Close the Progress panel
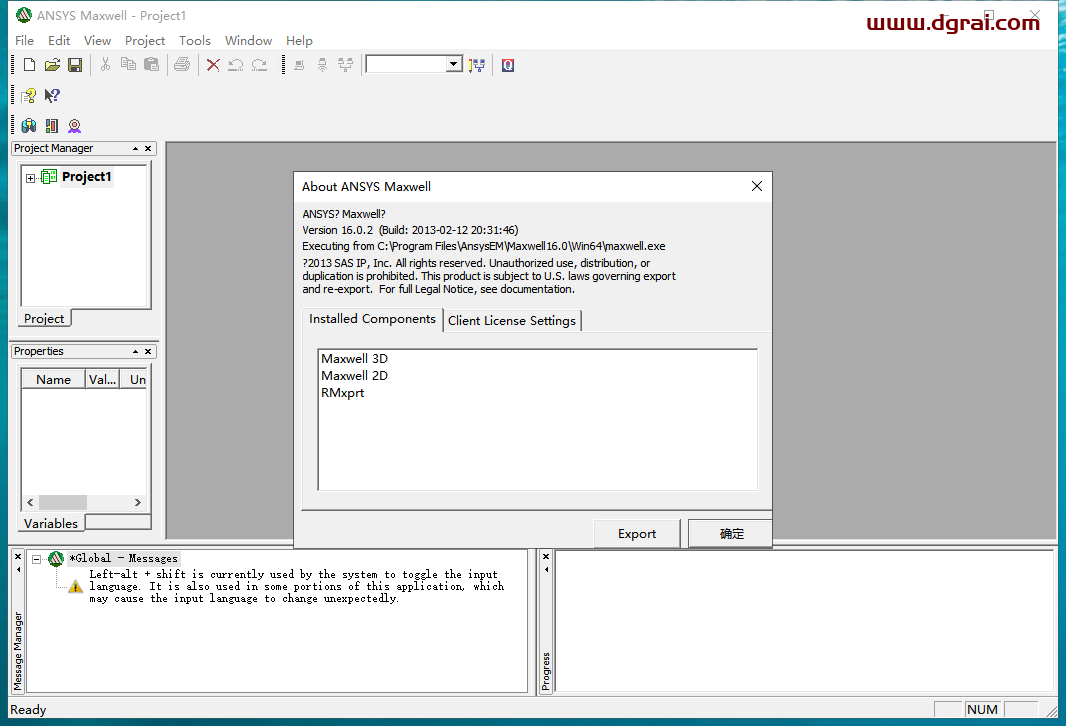Screen dimensions: 1066x726 (546, 556)
